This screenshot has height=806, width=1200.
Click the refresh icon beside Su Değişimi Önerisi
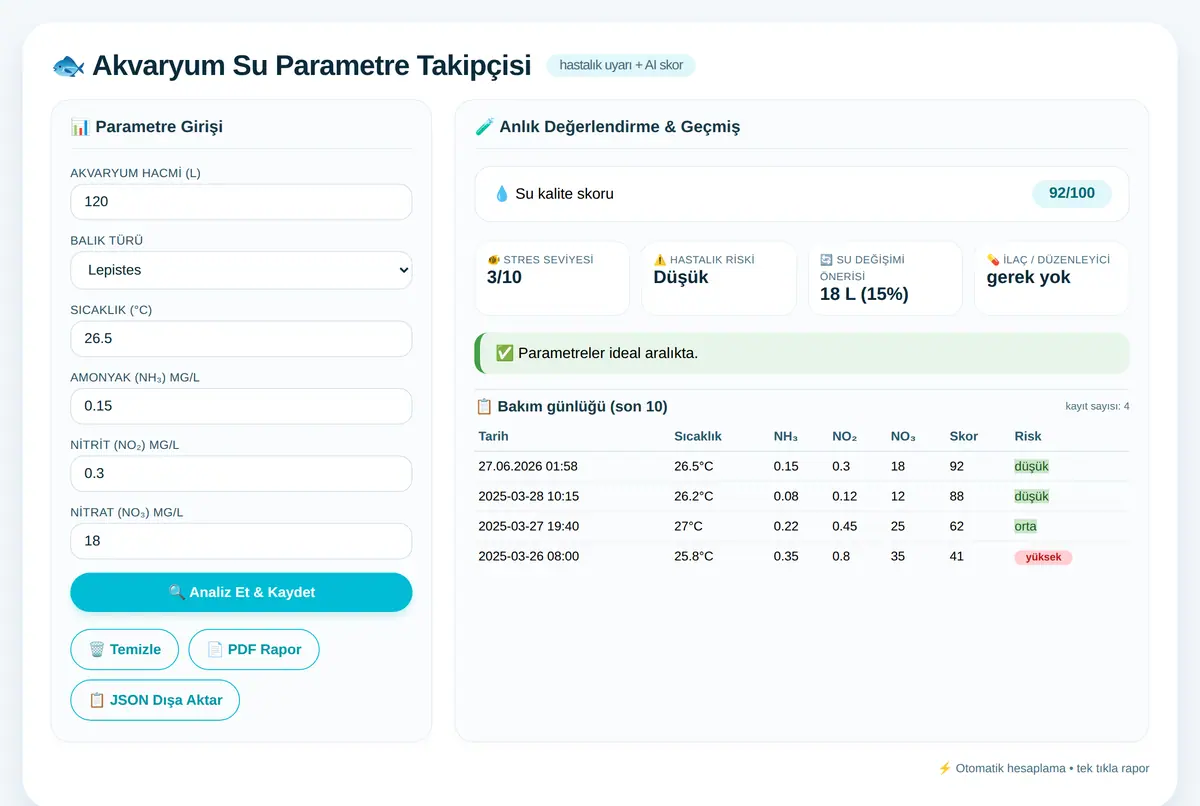pos(826,259)
